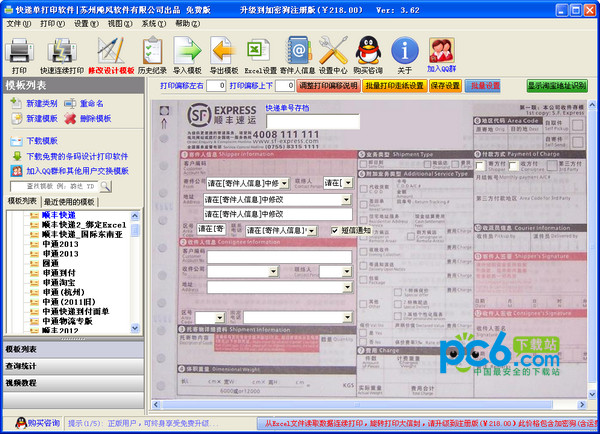Click 加入QQ群 toolbar icon
Image resolution: width=600 pixels, height=434 pixels.
(x=442, y=50)
